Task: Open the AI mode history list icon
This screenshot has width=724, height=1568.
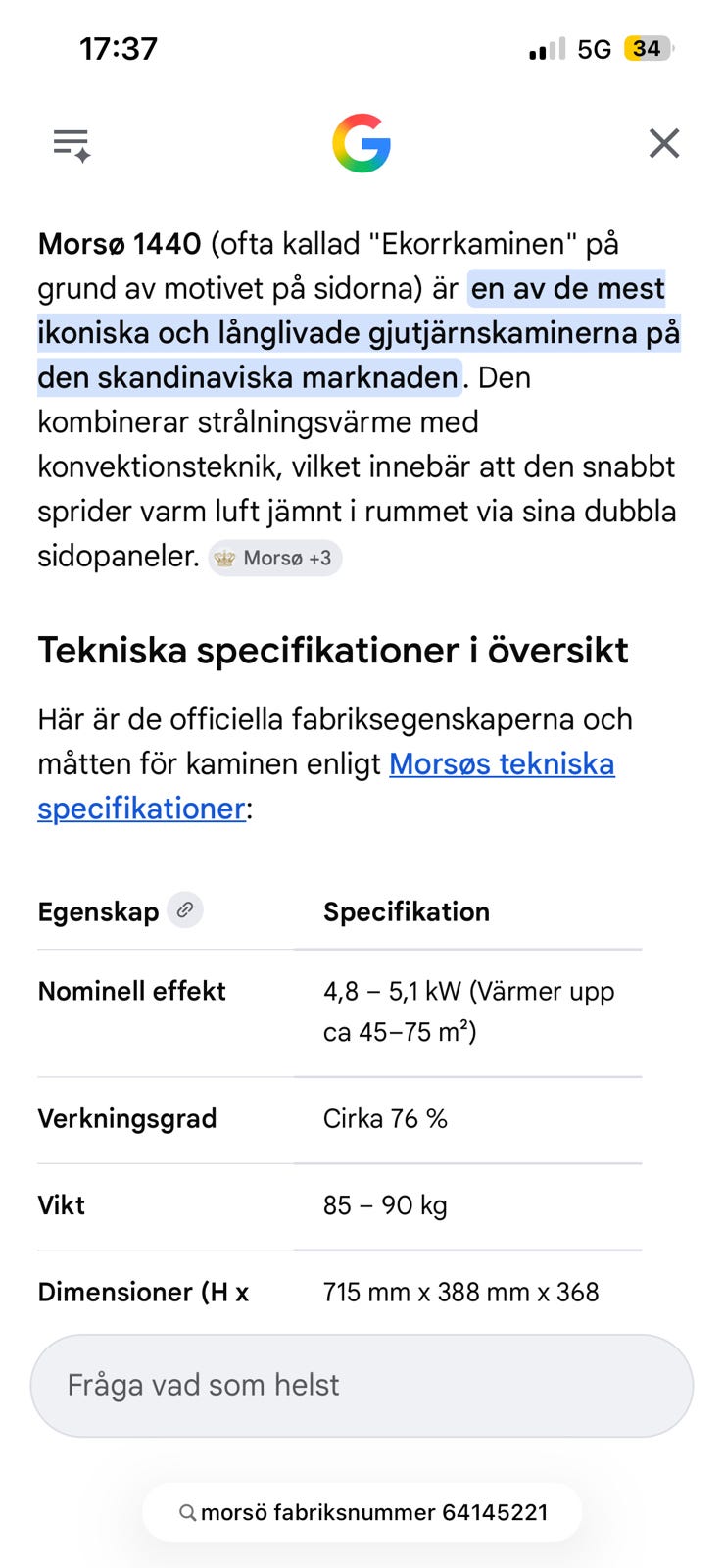Action: (x=72, y=145)
